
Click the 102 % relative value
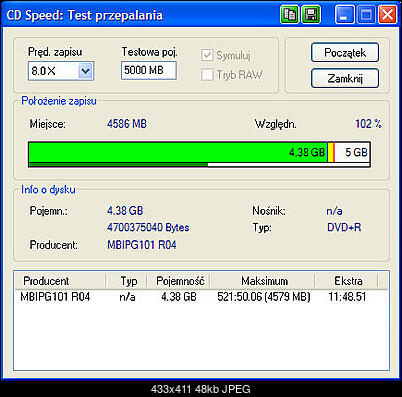click(x=368, y=124)
